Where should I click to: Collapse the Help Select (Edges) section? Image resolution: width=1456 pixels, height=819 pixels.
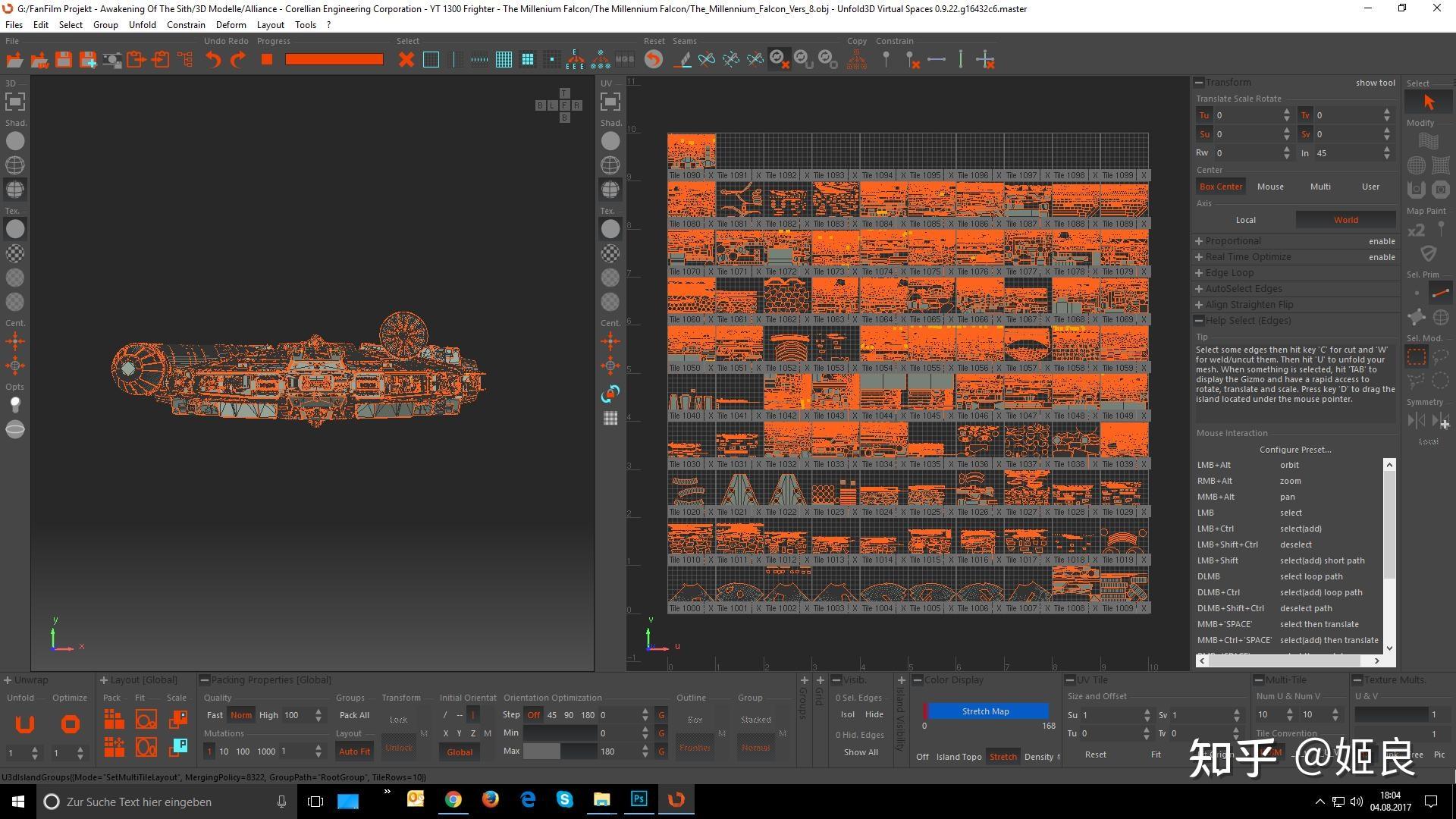1199,320
